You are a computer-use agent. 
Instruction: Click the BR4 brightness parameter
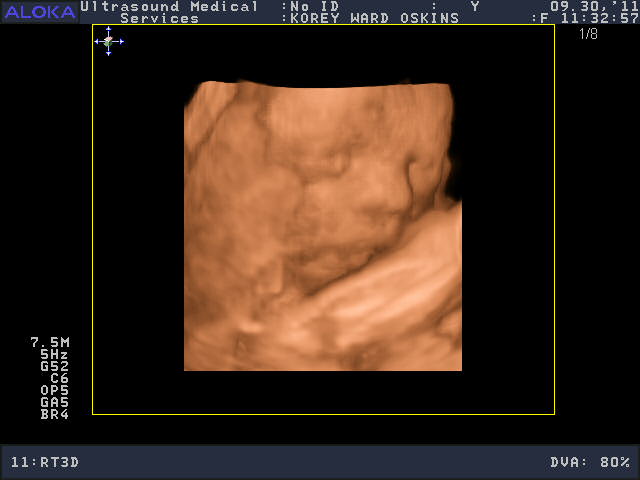55,414
